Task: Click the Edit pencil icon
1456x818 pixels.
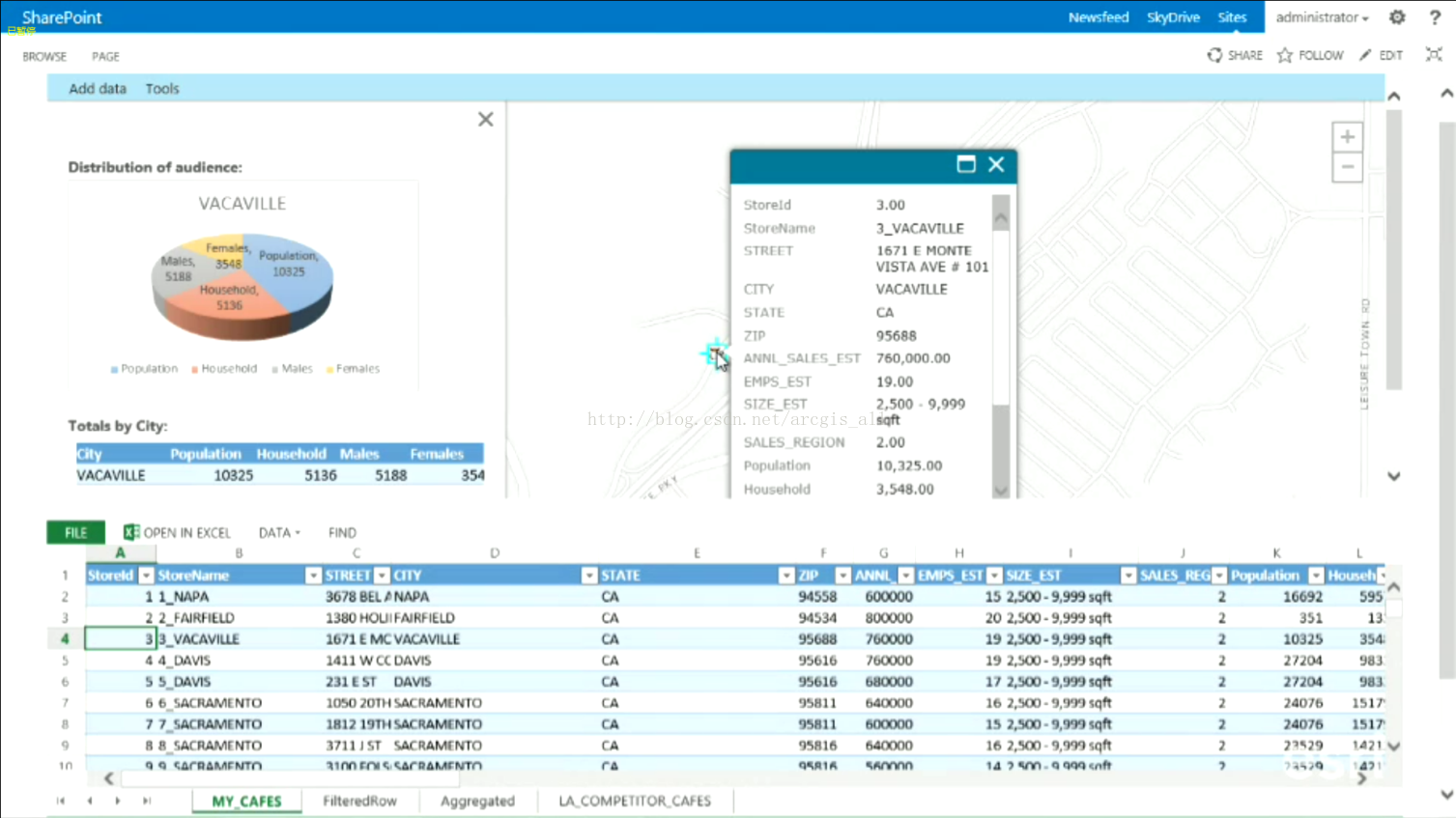Action: pyautogui.click(x=1365, y=55)
